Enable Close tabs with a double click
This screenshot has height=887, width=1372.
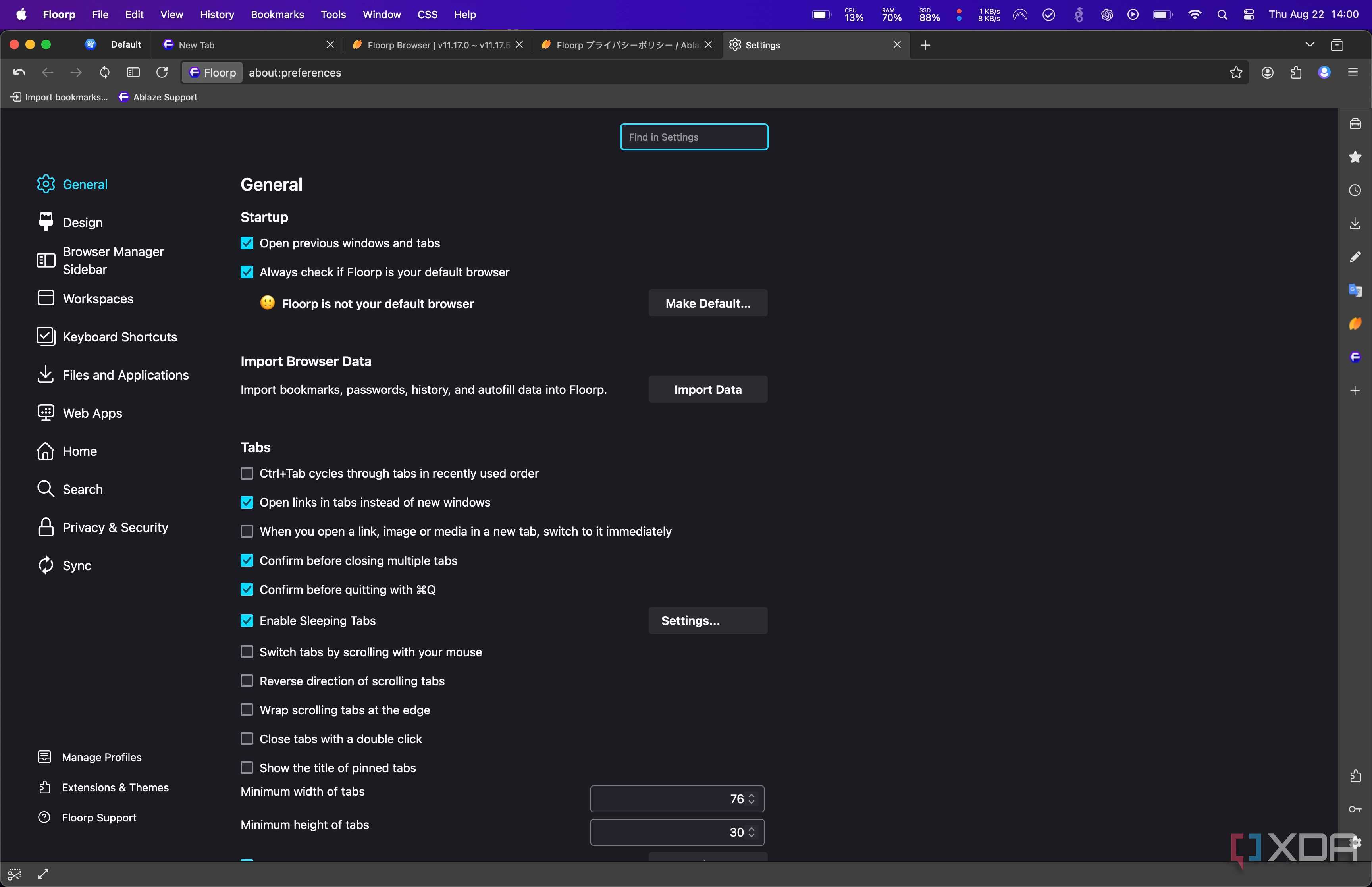click(x=247, y=739)
